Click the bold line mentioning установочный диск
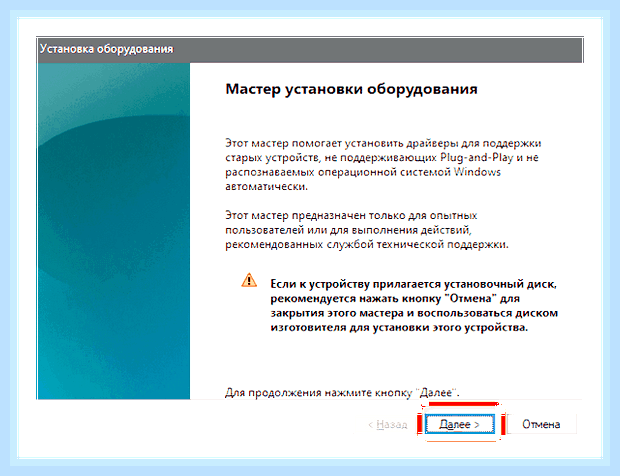 pos(413,284)
